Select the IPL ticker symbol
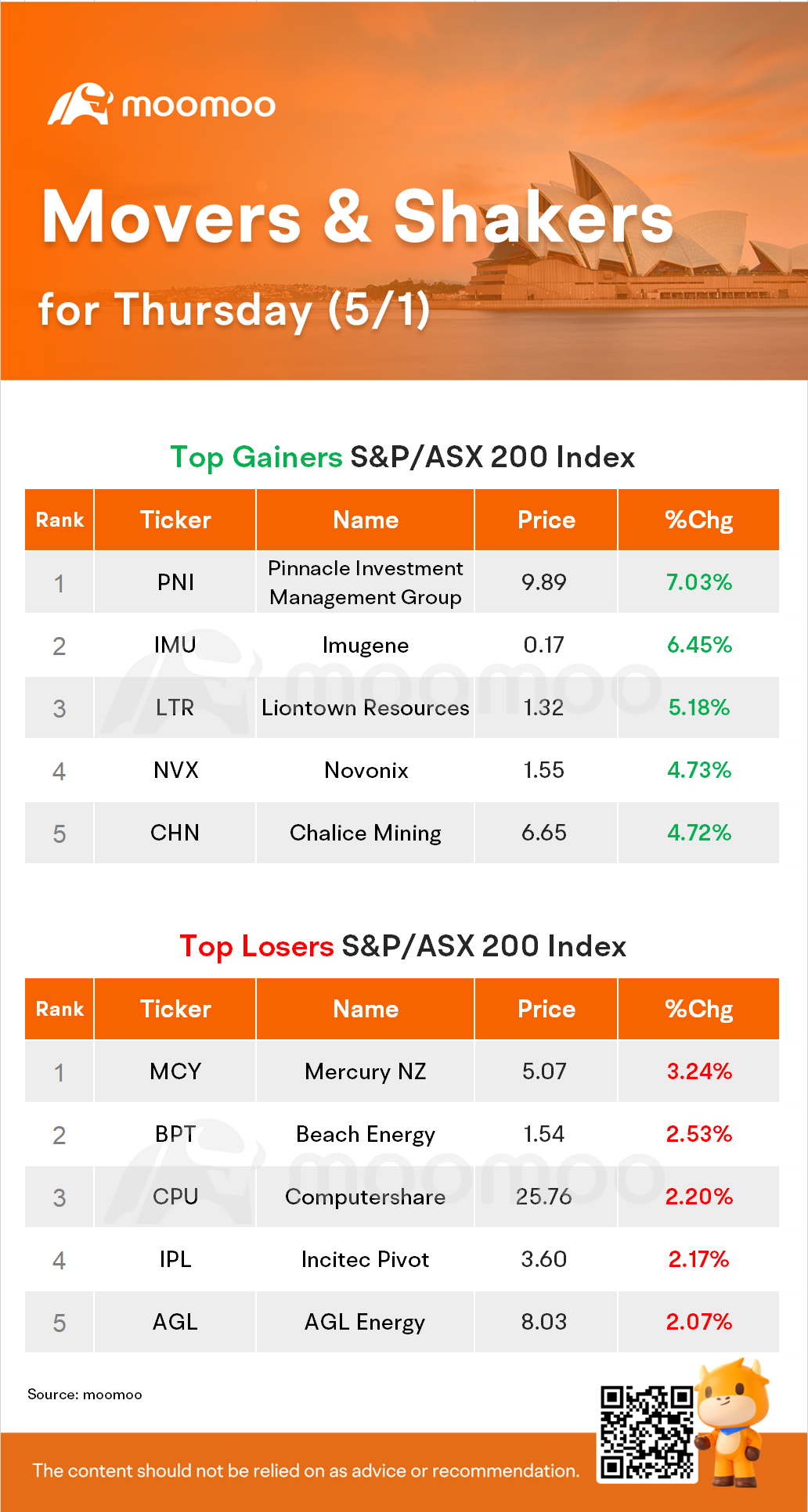Screen dimensions: 808x1512 pos(175,1260)
